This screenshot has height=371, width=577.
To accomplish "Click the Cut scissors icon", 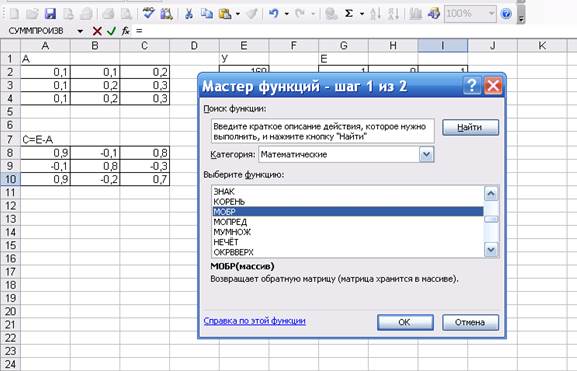I will coord(189,14).
